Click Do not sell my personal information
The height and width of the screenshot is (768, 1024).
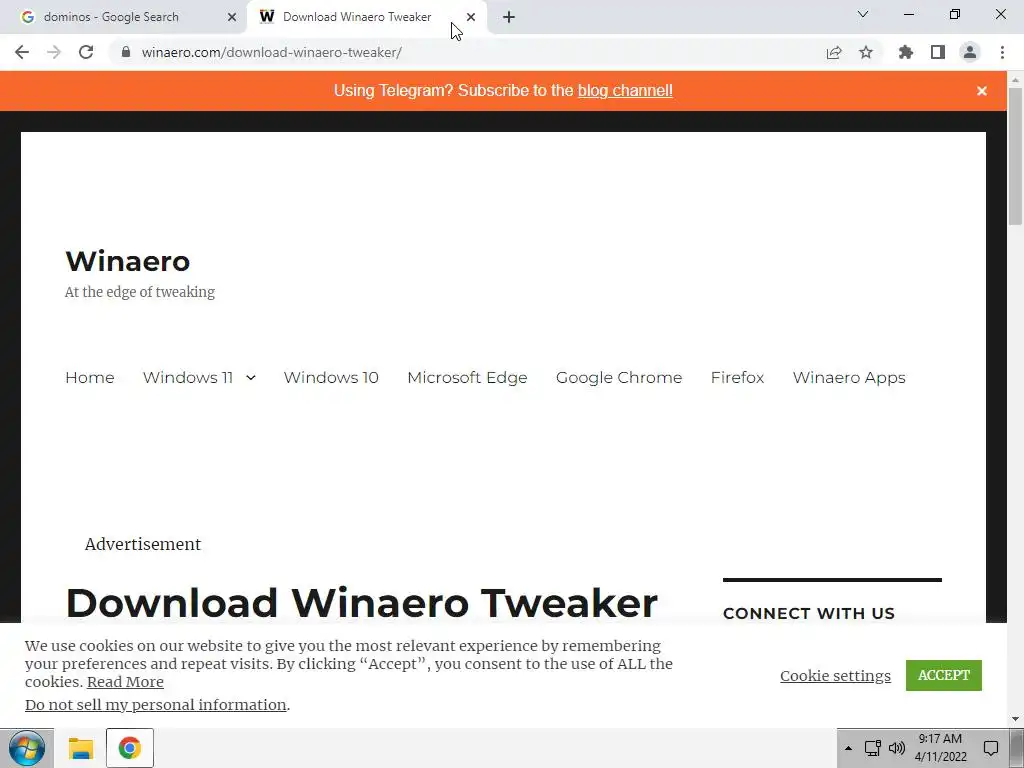coord(155,705)
